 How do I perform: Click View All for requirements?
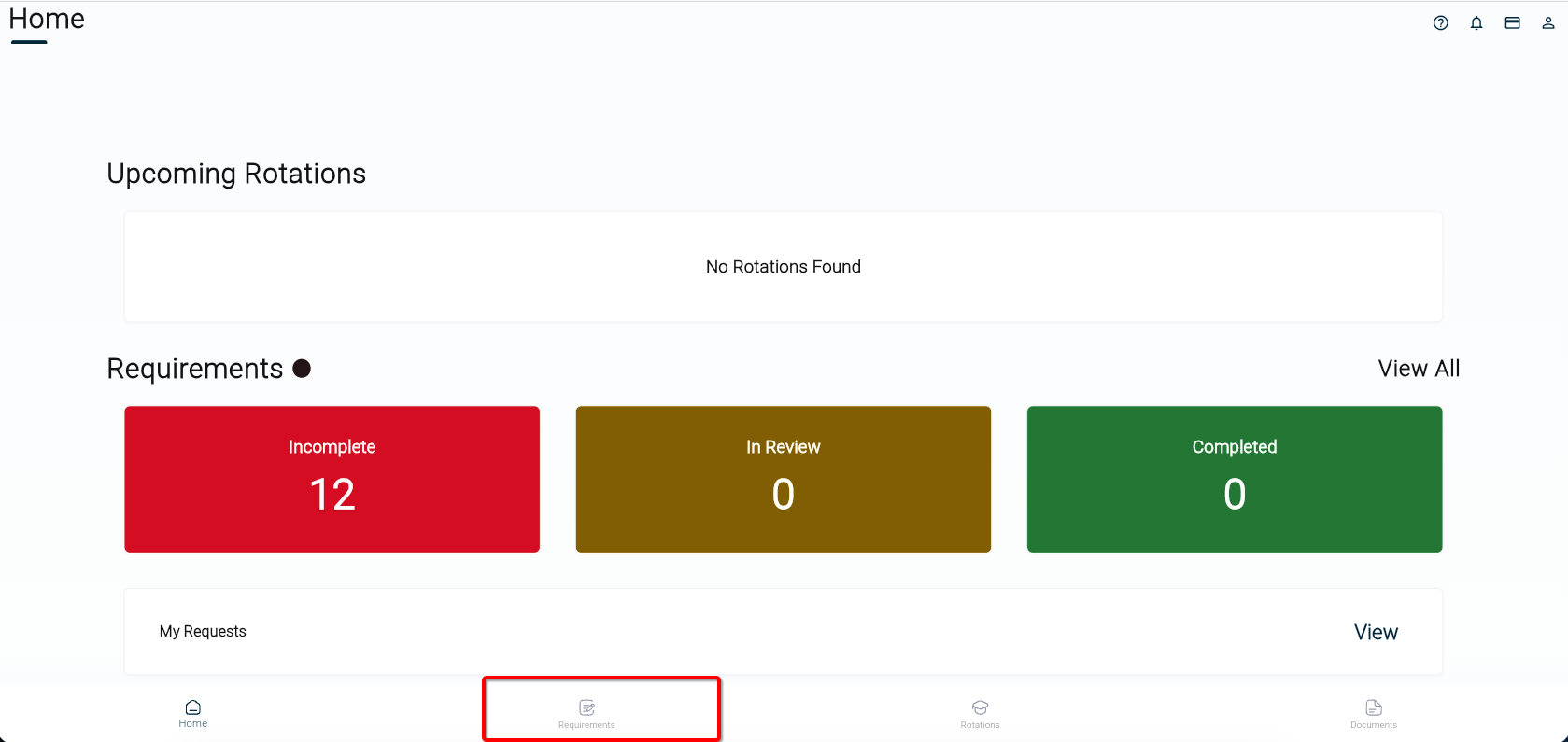(1419, 369)
